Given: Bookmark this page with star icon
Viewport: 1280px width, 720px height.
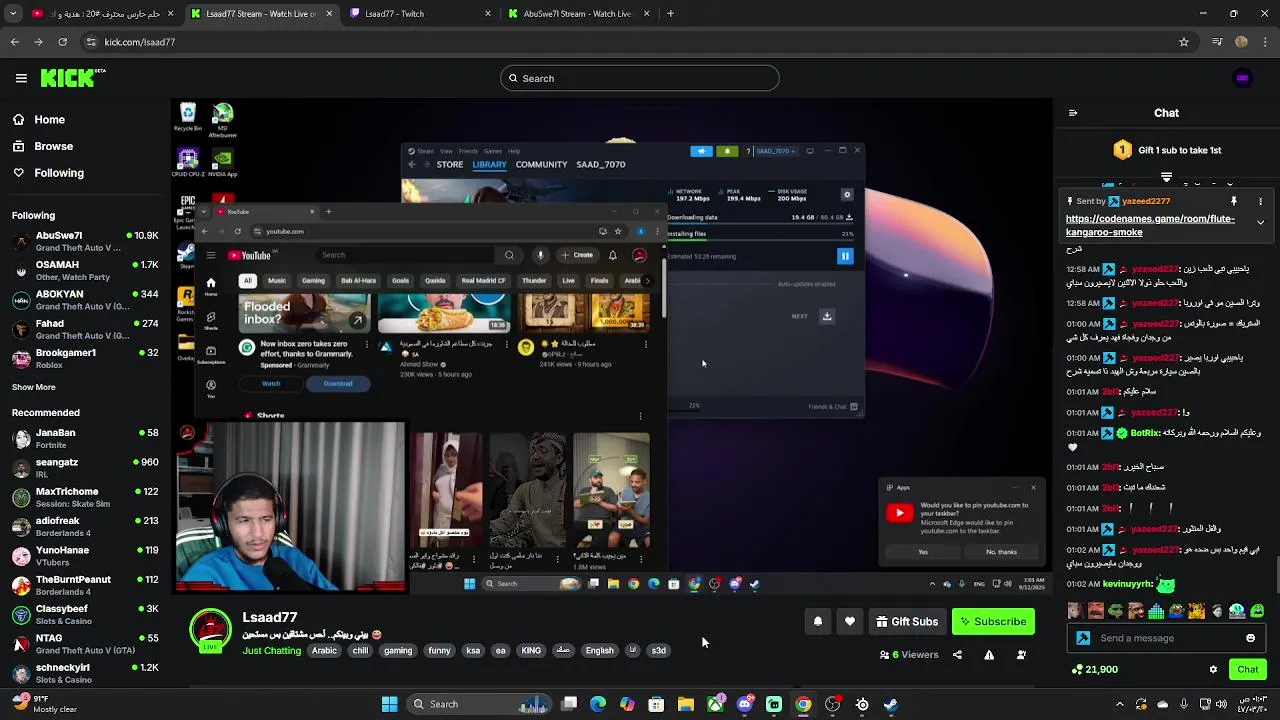Looking at the screenshot, I should click(x=1184, y=42).
